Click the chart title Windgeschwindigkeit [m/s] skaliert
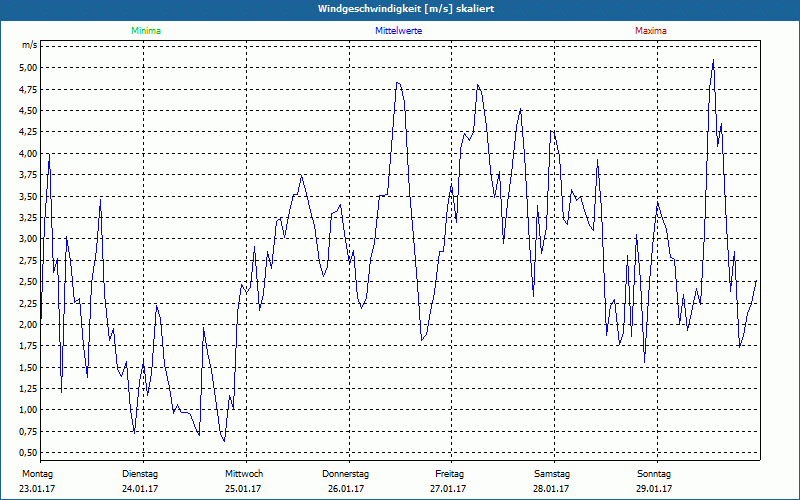 (406, 9)
